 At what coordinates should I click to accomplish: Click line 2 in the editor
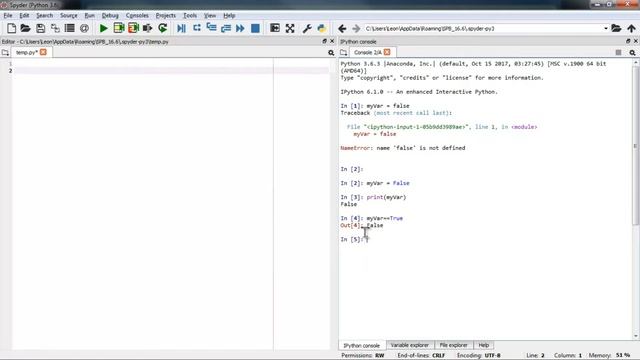pos(171,71)
